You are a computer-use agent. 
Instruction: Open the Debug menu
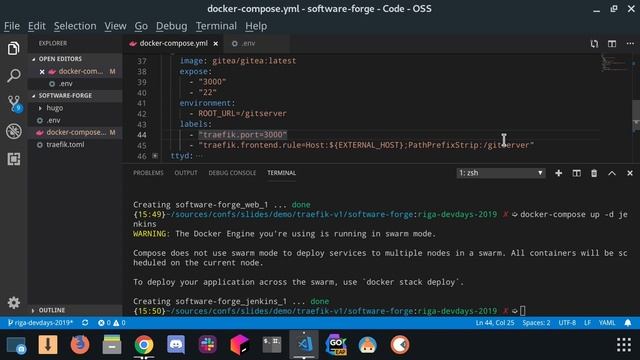tap(171, 26)
